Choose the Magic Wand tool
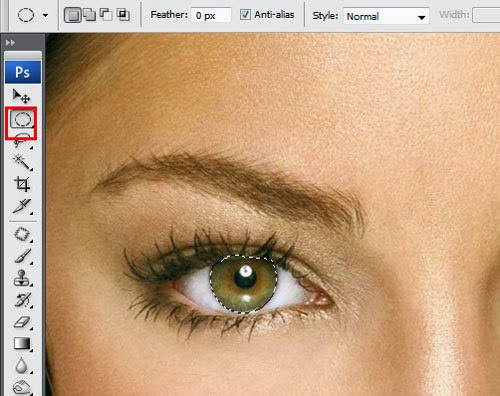The image size is (500, 396). point(22,162)
